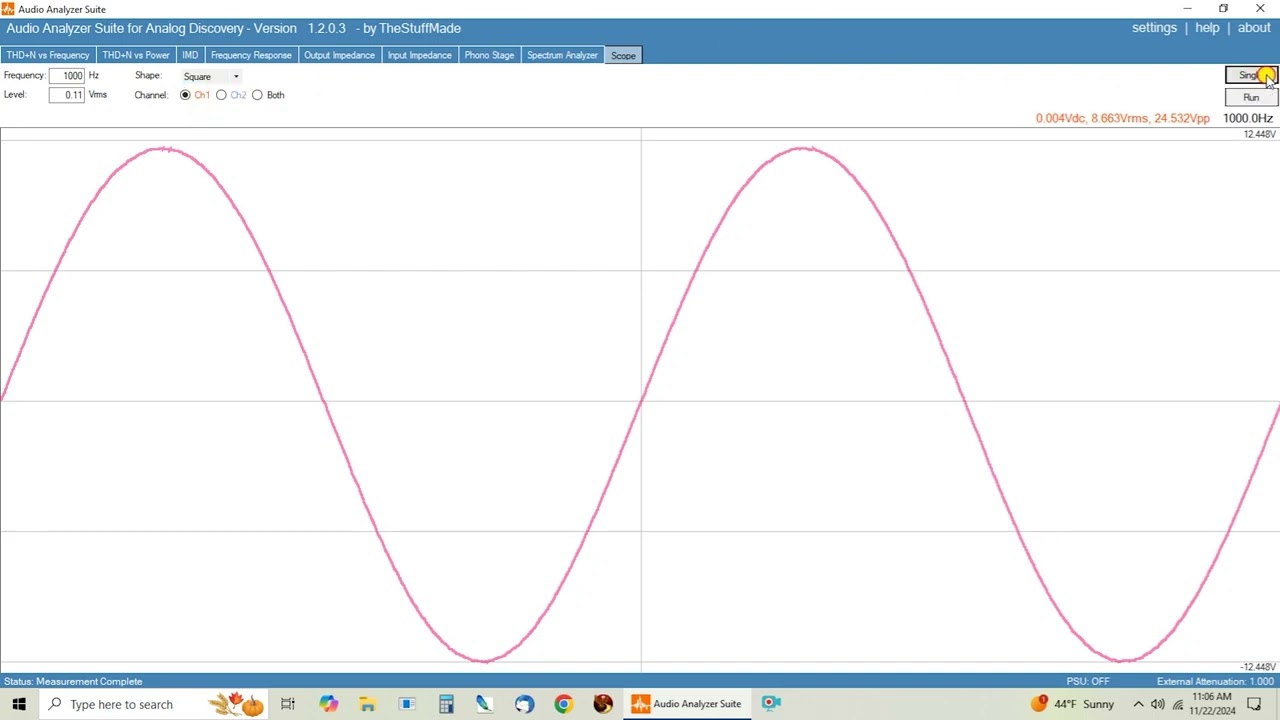Click the Single capture button
The image size is (1280, 720).
pyautogui.click(x=1251, y=76)
